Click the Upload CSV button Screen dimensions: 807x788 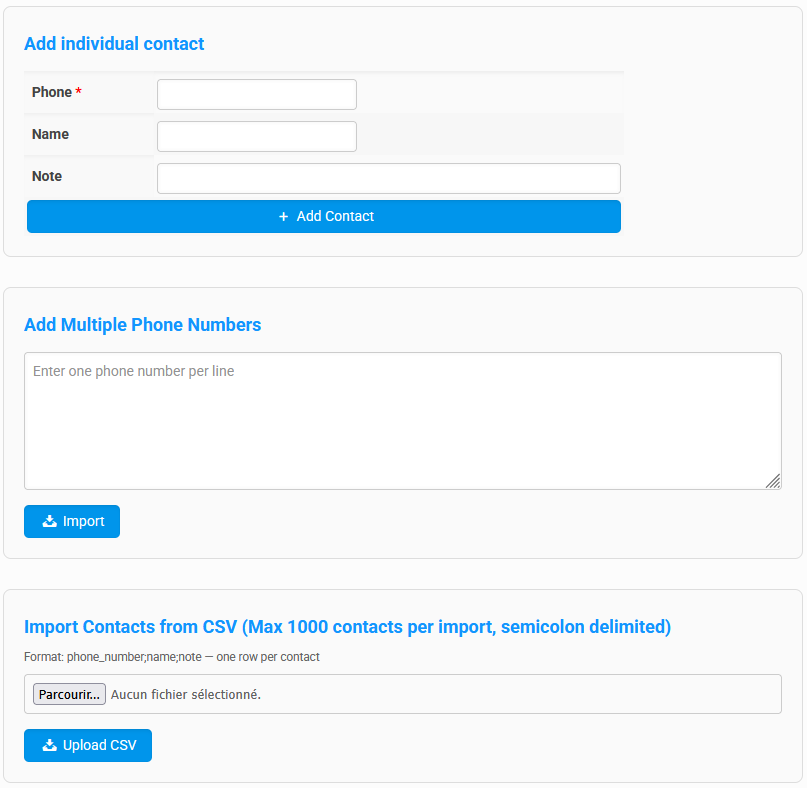[88, 745]
